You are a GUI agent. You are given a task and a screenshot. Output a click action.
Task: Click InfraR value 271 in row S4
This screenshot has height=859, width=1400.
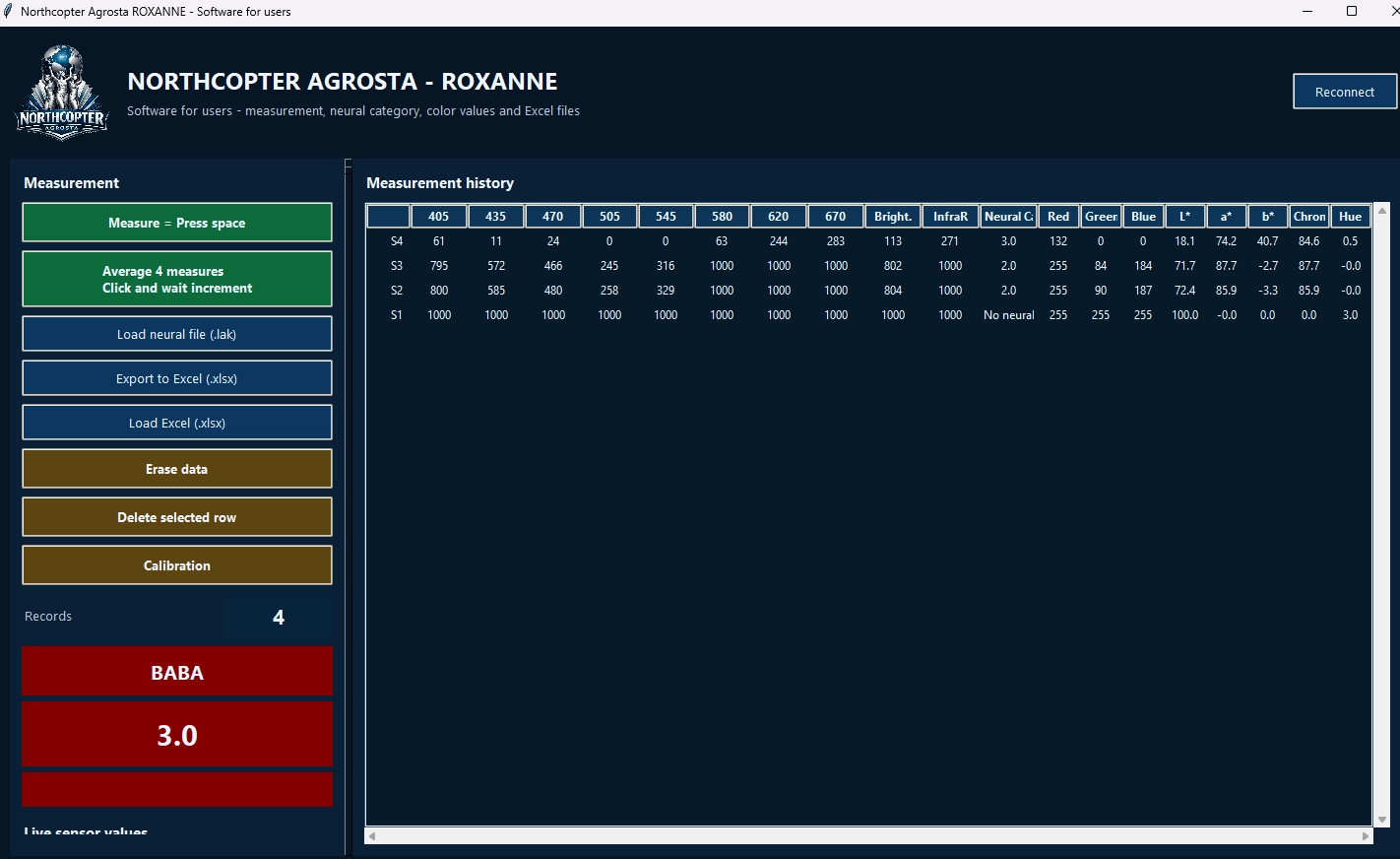pos(950,241)
